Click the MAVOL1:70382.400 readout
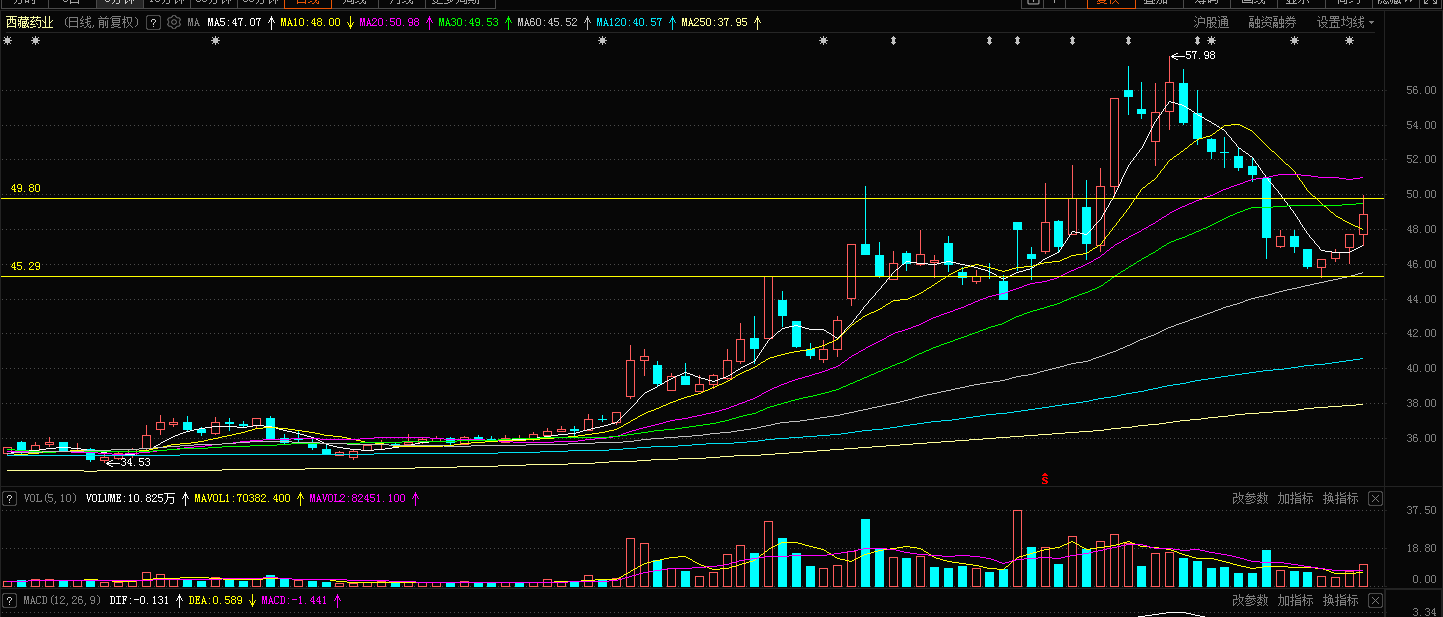 pos(242,497)
